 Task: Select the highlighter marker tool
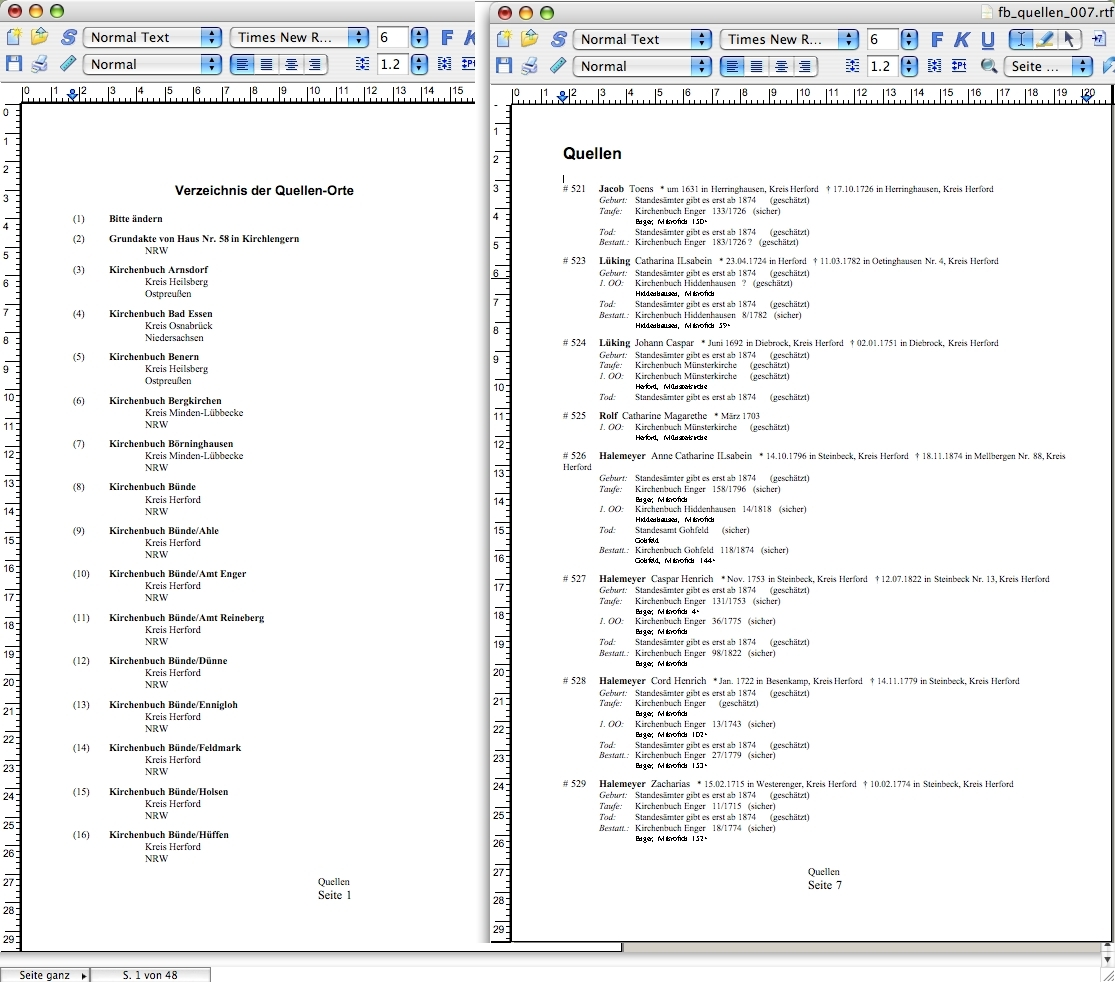(x=1045, y=40)
